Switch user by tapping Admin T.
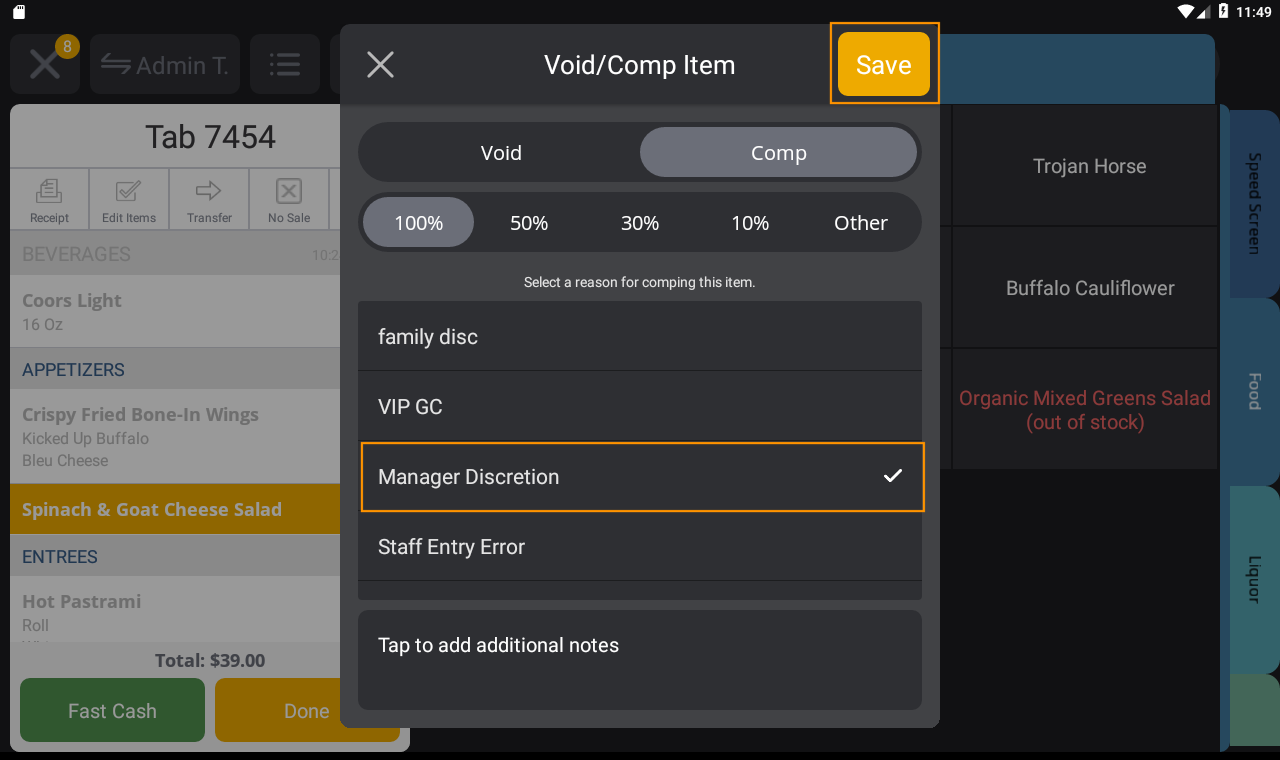The height and width of the screenshot is (760, 1280). click(x=164, y=65)
